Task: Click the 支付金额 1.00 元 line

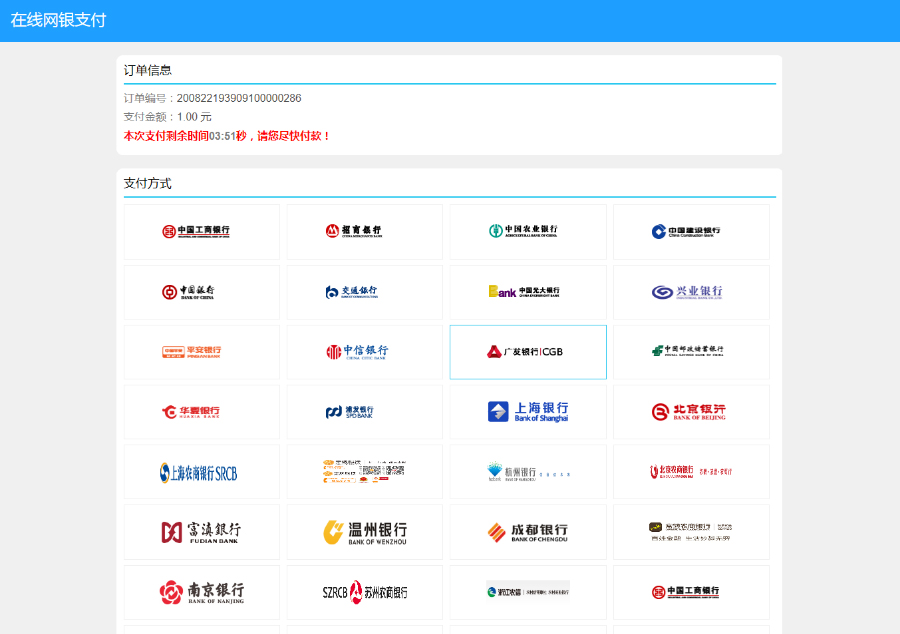Action: click(x=168, y=117)
